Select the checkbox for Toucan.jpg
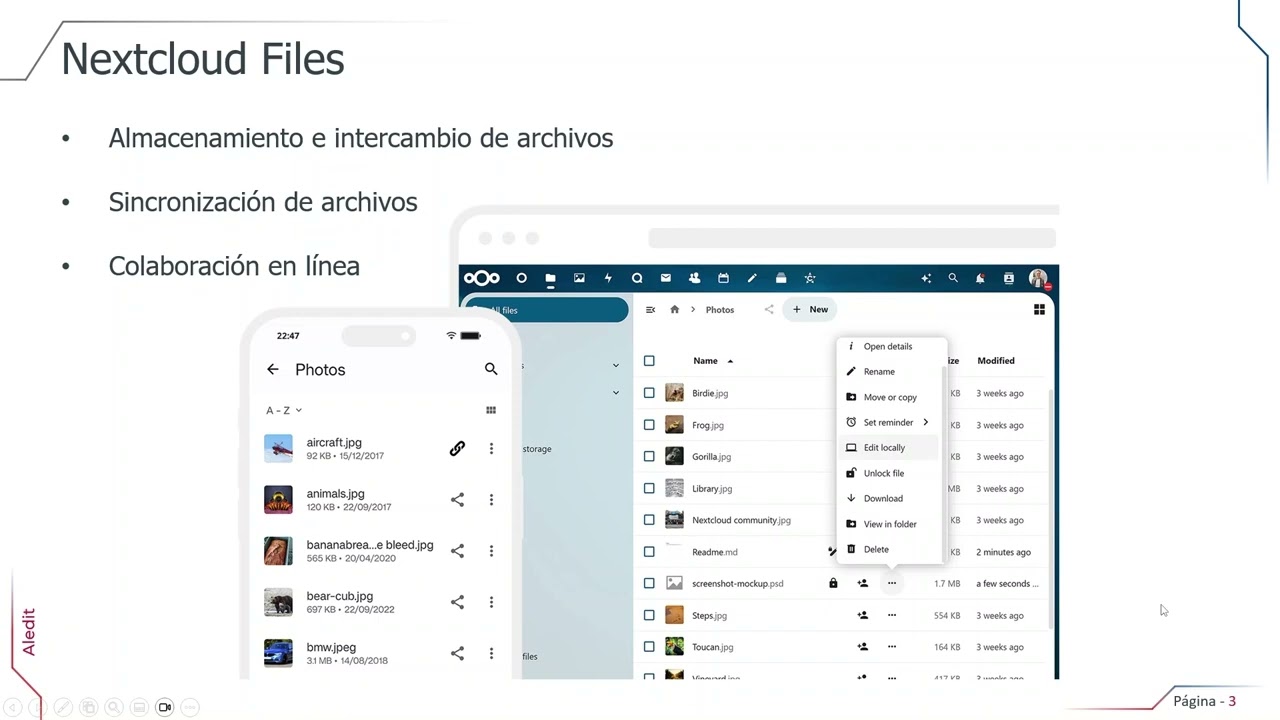The image size is (1280, 720). (649, 647)
